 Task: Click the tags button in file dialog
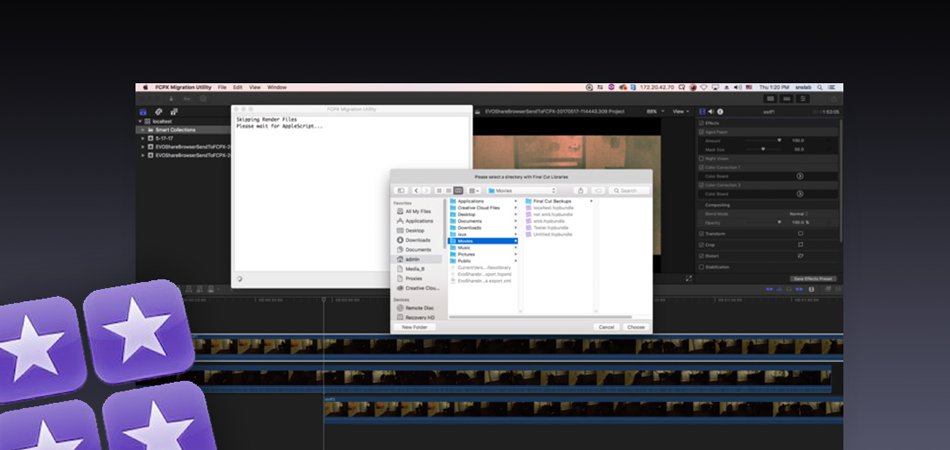point(597,191)
